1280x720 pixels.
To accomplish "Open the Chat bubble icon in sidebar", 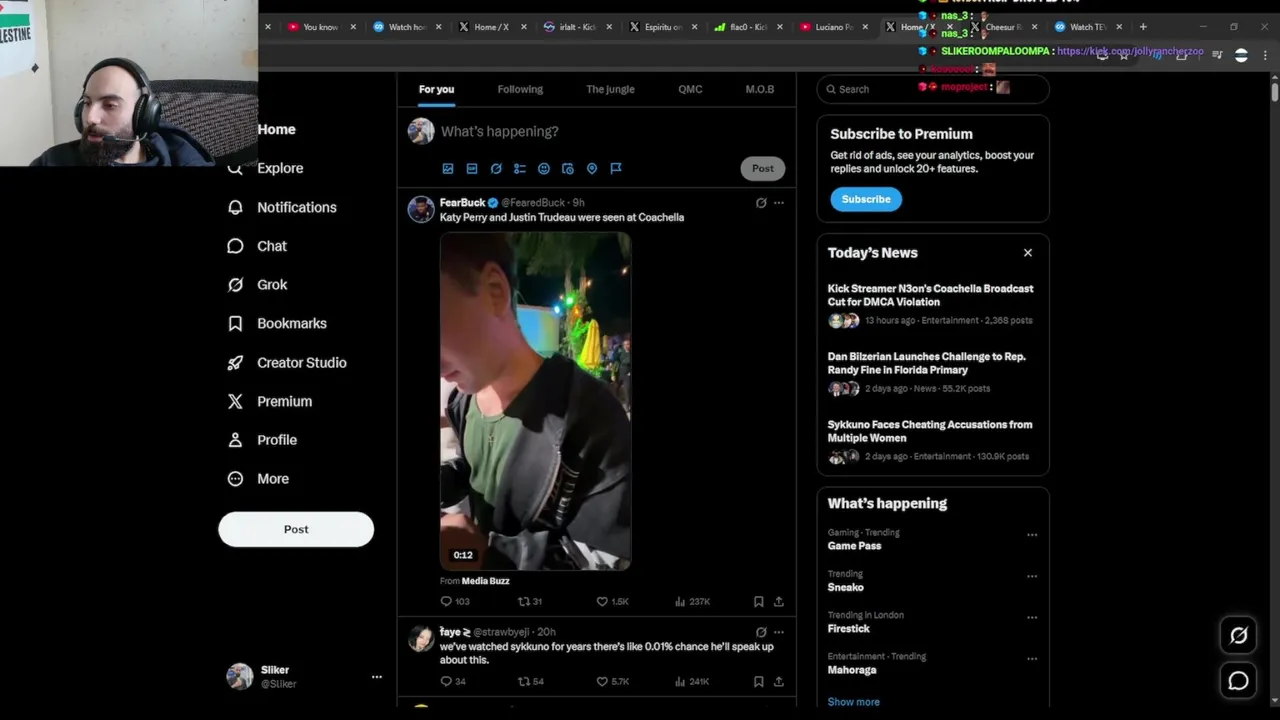I will click(235, 246).
